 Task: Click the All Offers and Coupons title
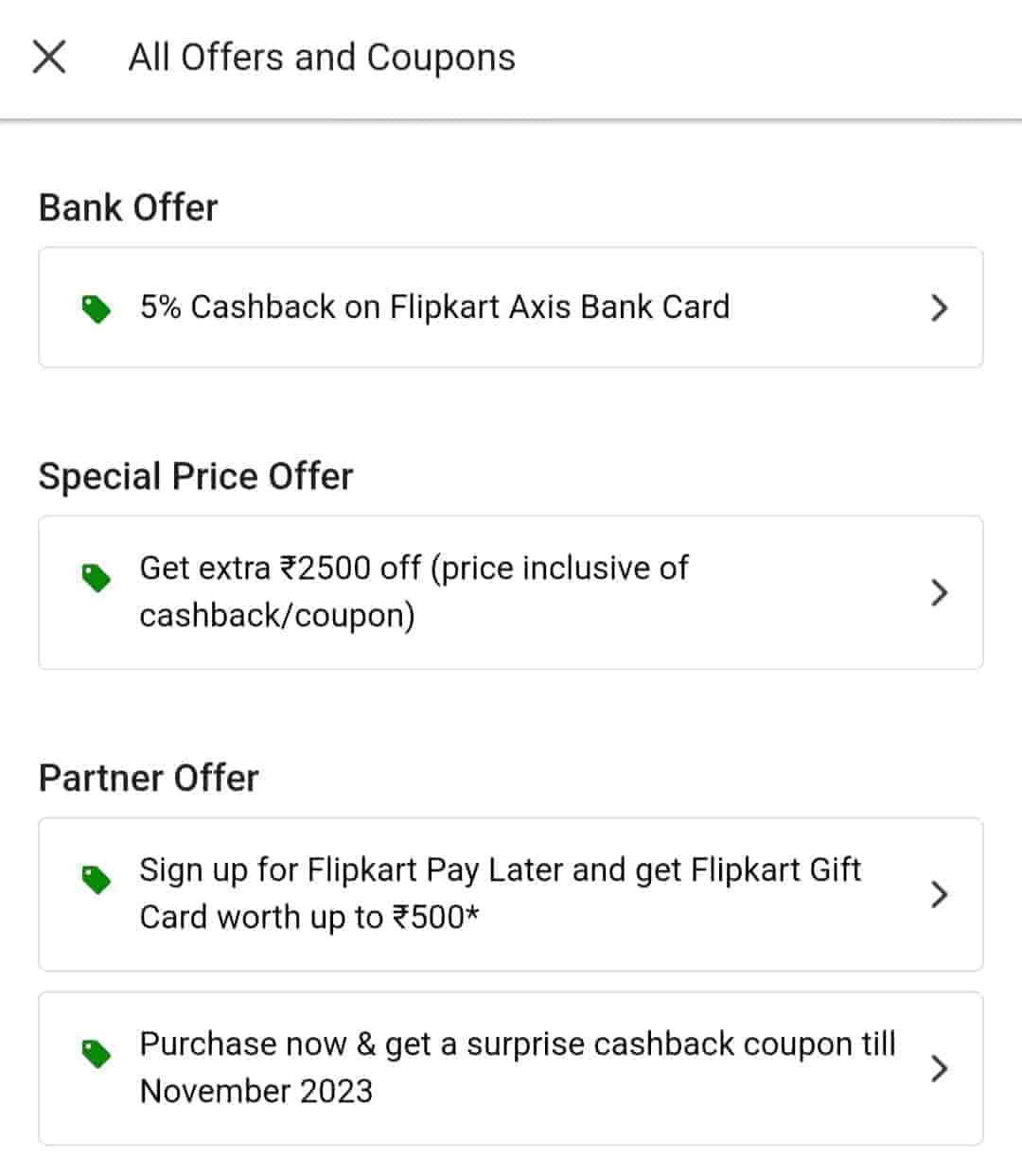click(322, 58)
